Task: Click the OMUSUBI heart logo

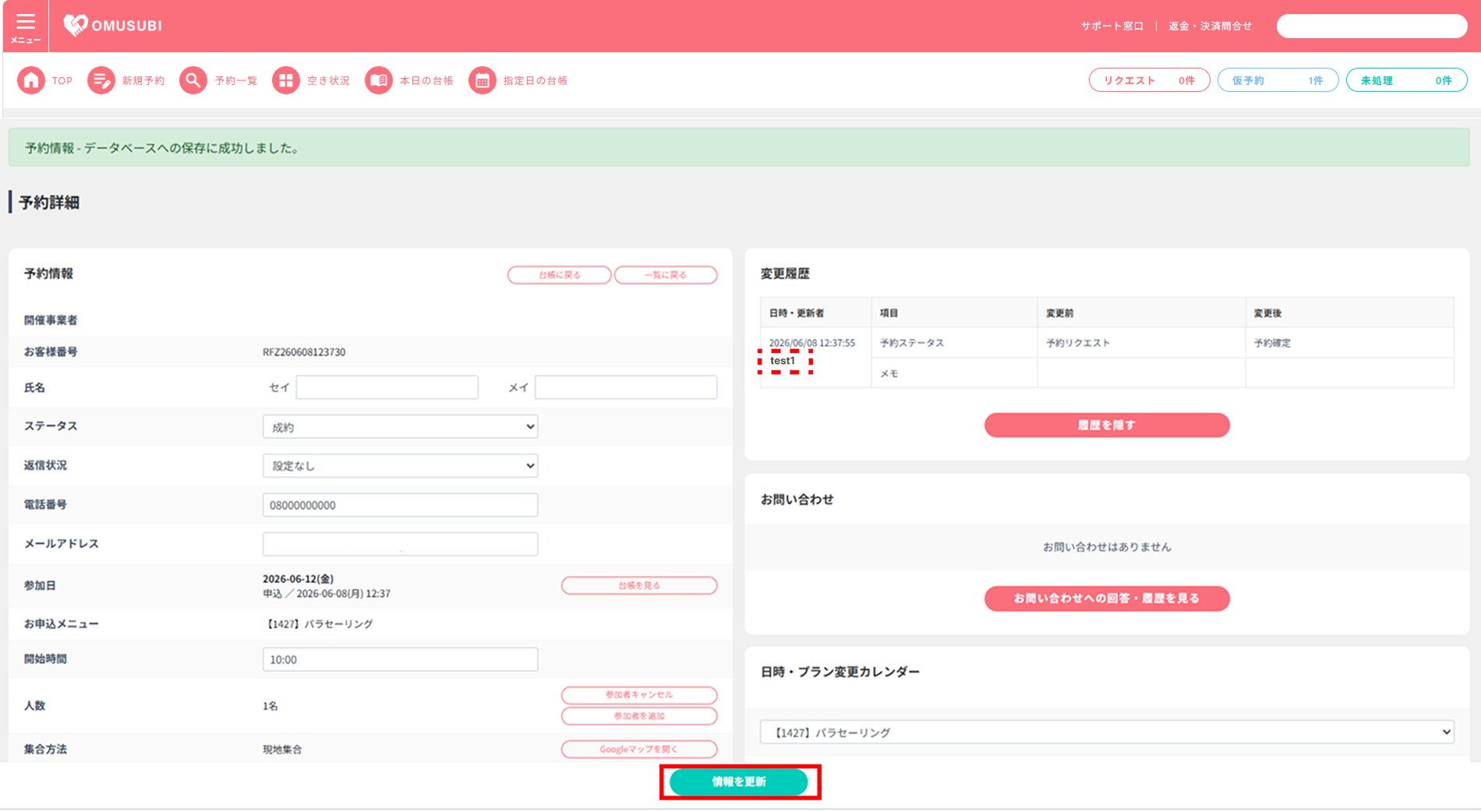Action: pyautogui.click(x=76, y=26)
